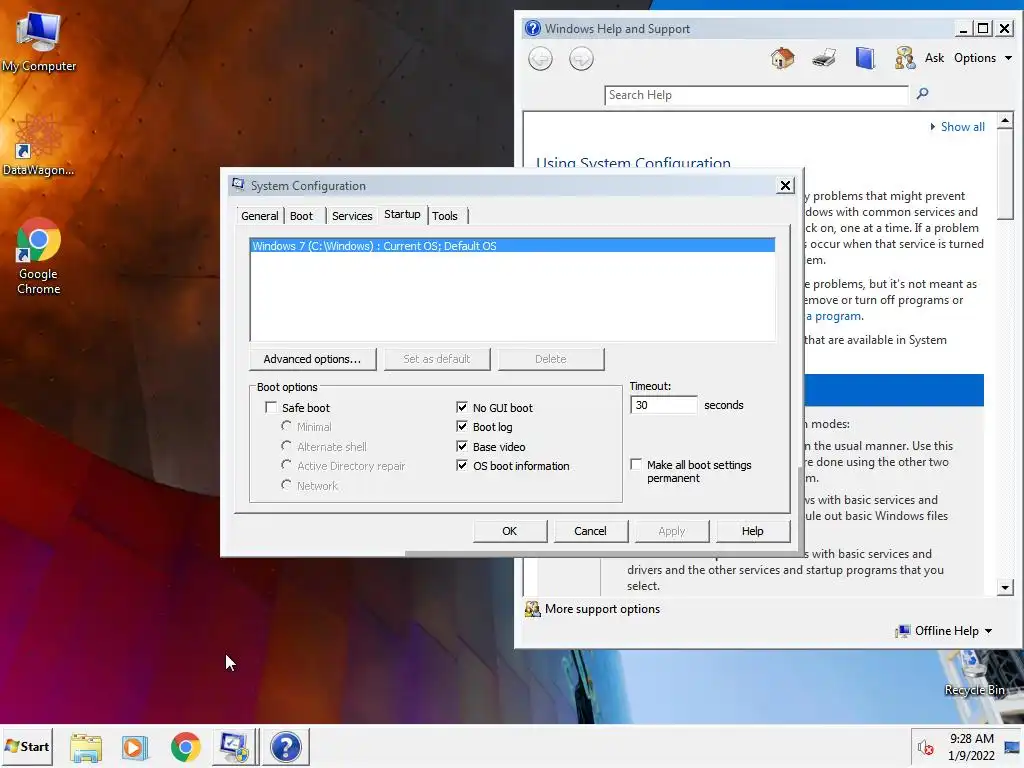Screen dimensions: 1024x768
Task: Click the Apply button
Action: [671, 531]
